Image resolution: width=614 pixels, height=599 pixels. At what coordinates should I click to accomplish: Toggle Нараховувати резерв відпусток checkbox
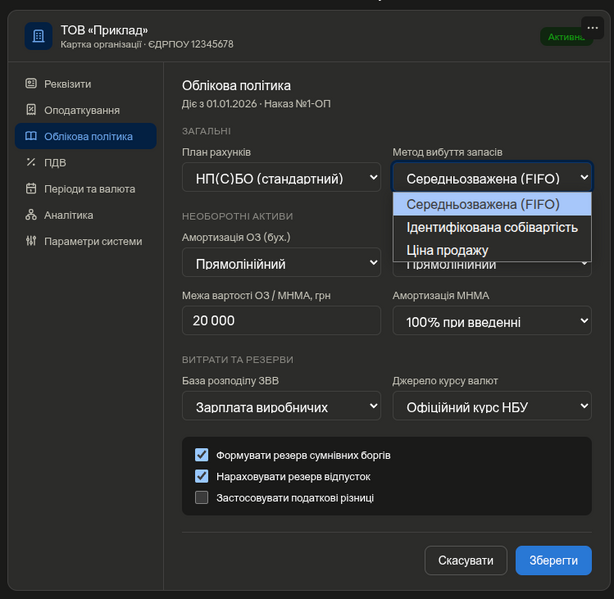pyautogui.click(x=202, y=476)
